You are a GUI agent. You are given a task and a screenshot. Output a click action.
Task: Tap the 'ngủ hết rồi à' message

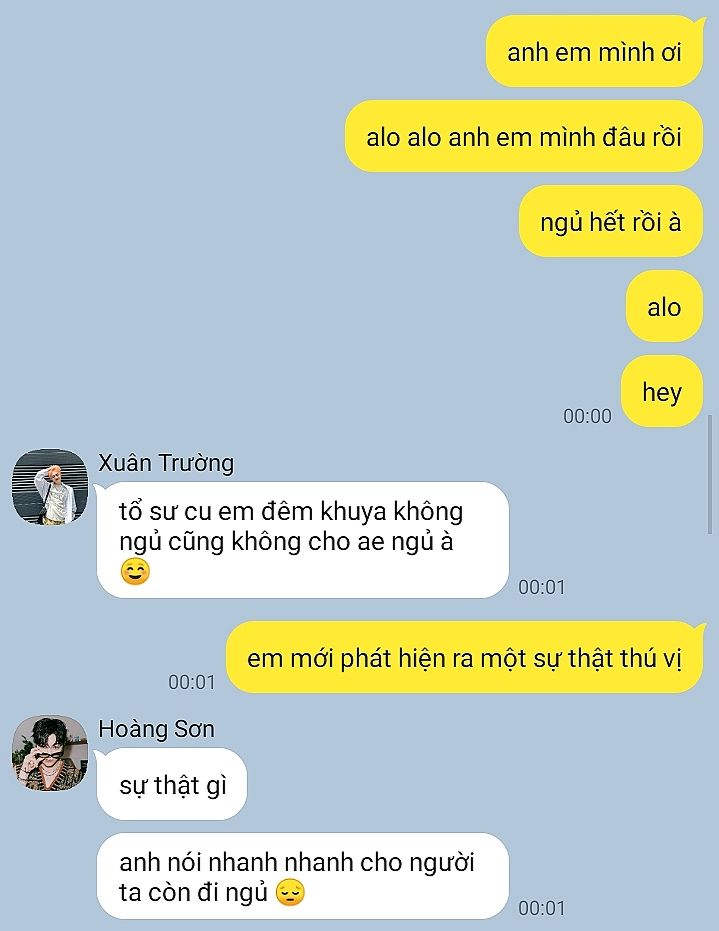(x=610, y=221)
